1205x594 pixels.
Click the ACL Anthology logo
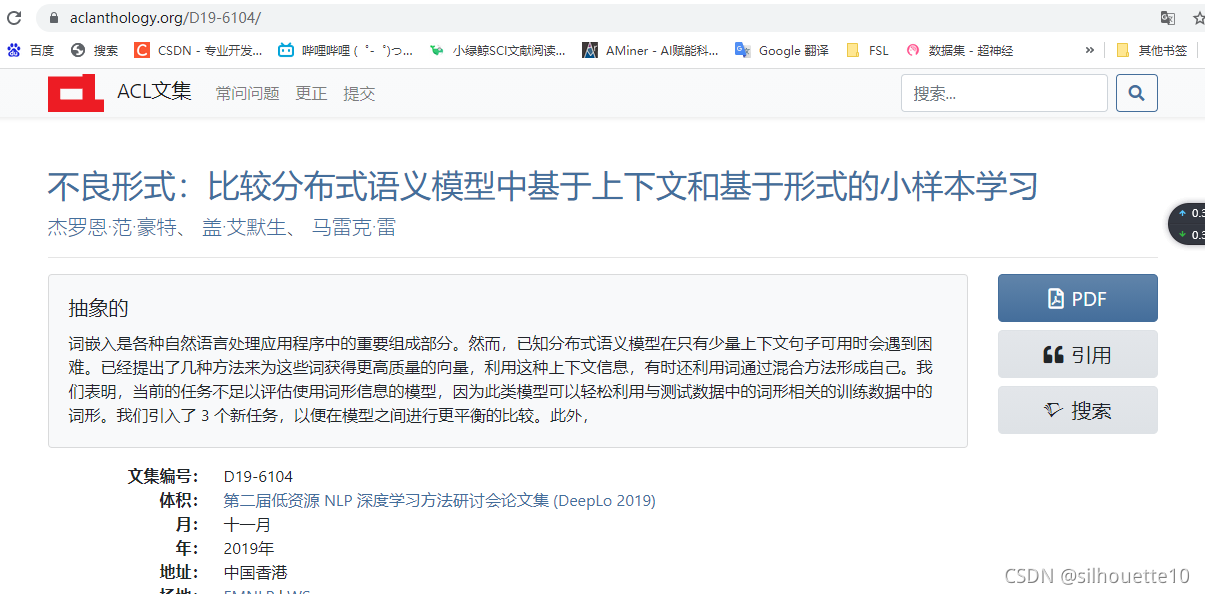coord(75,92)
